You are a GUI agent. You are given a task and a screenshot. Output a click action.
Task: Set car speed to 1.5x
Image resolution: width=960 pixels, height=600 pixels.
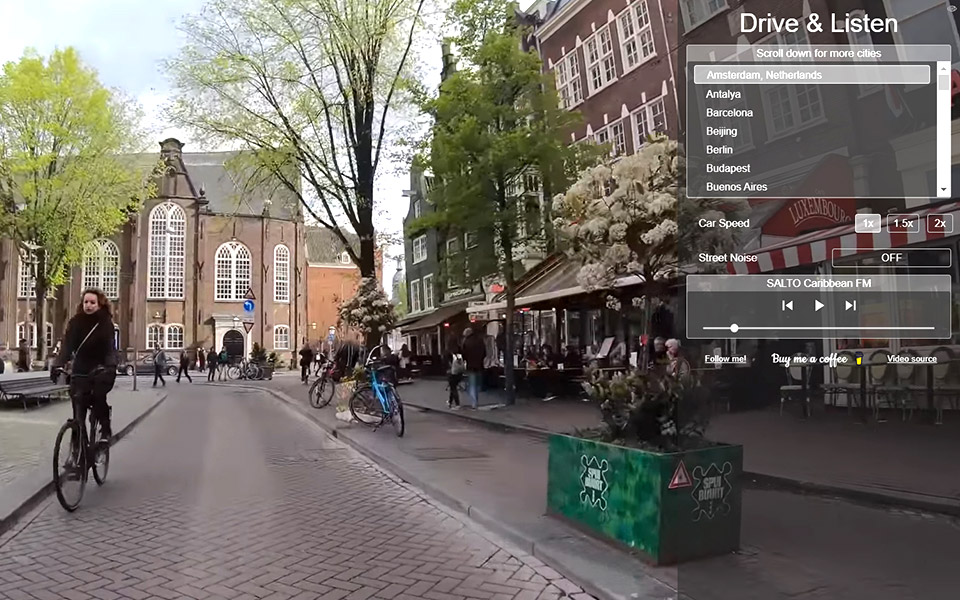(x=903, y=223)
